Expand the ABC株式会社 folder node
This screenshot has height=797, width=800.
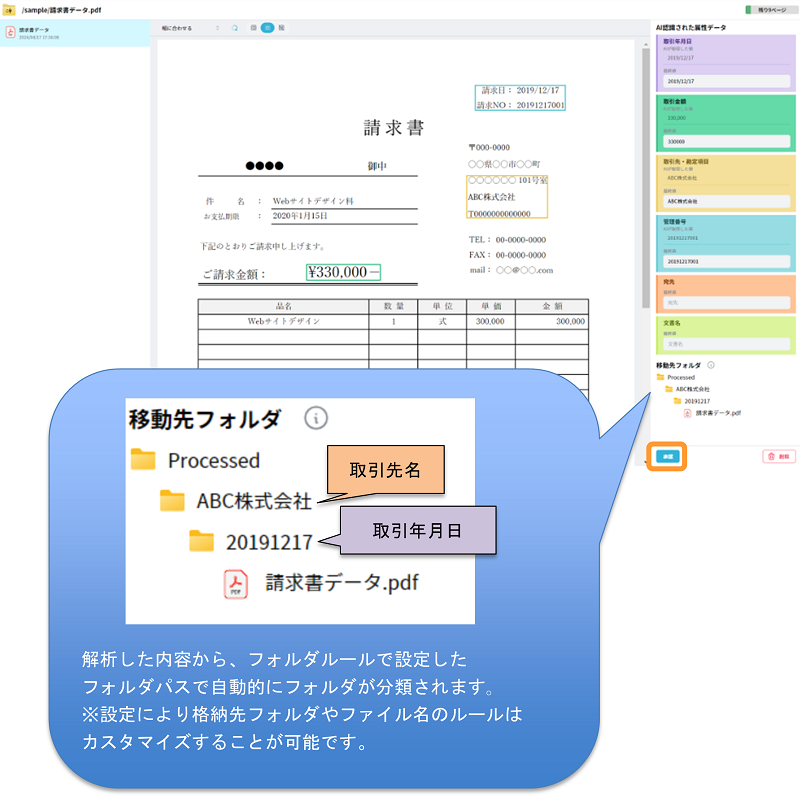[668, 389]
